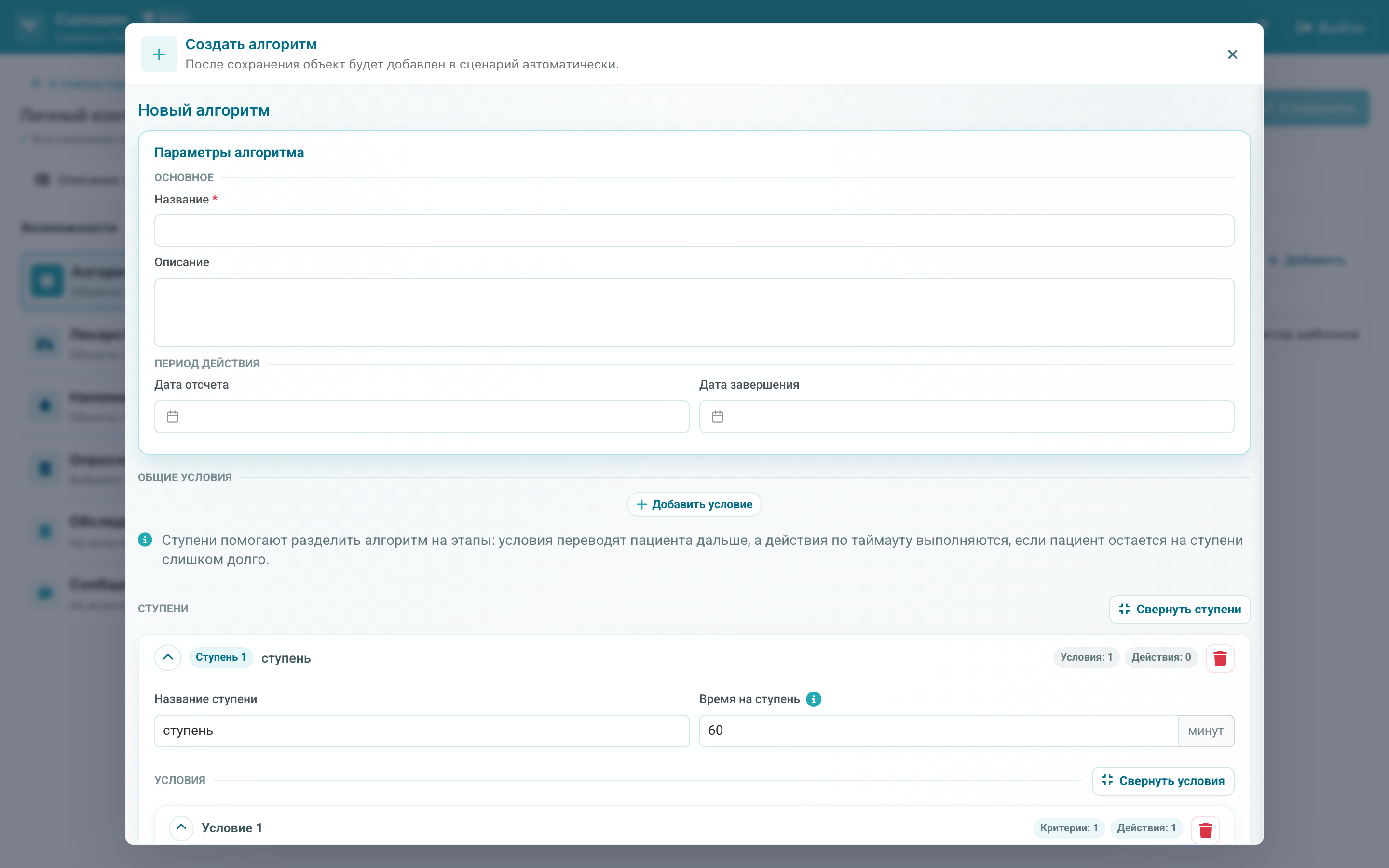Click the СТУПЕНИ section label
The width and height of the screenshot is (1389, 868).
click(x=163, y=609)
